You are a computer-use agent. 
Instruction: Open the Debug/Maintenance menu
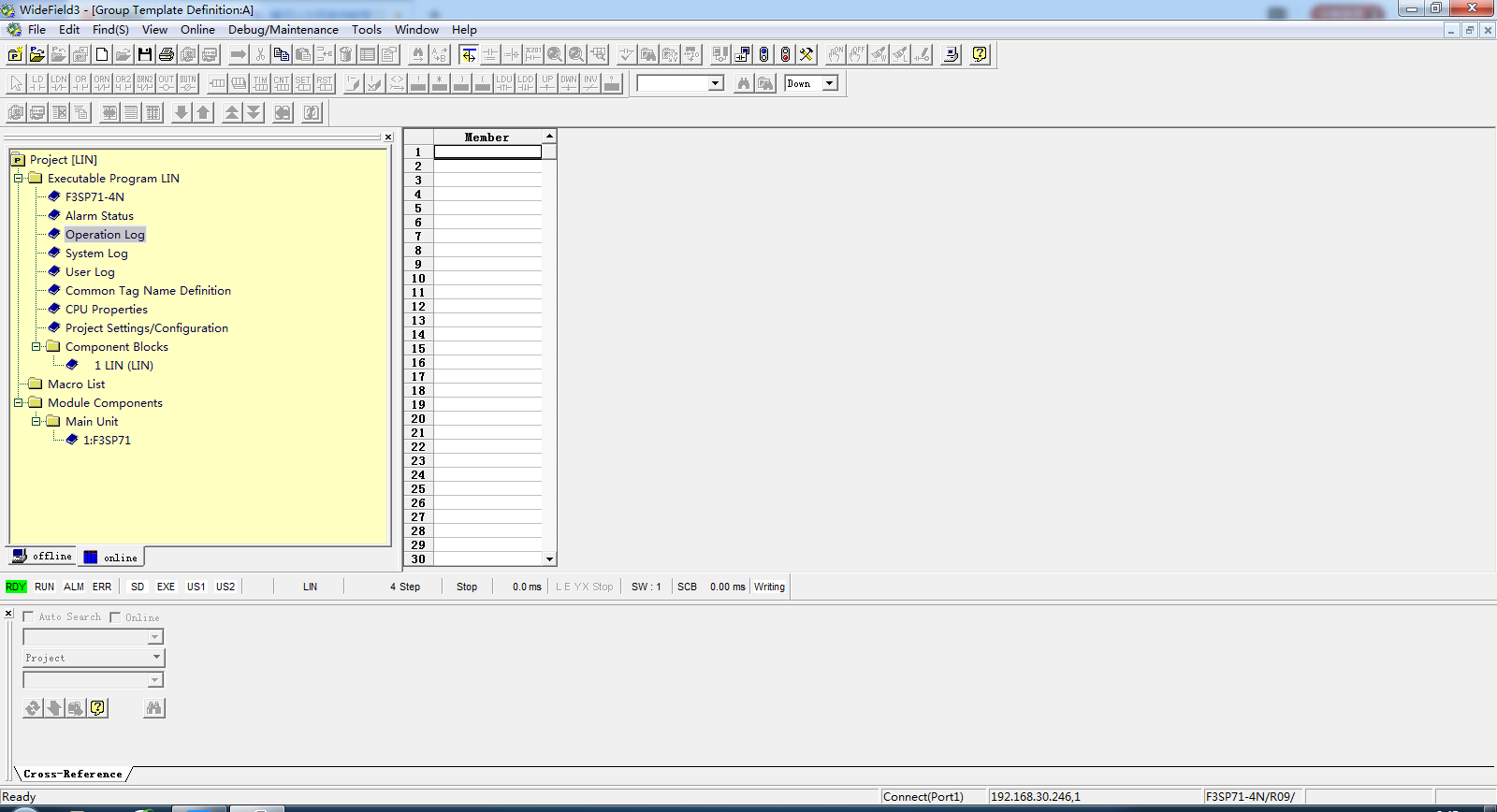[x=283, y=30]
